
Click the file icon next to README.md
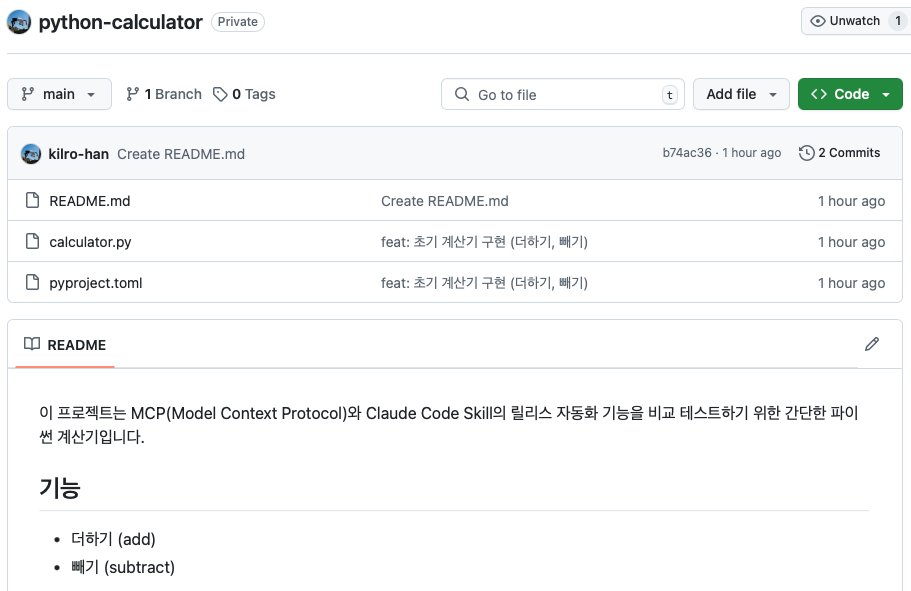(x=33, y=200)
